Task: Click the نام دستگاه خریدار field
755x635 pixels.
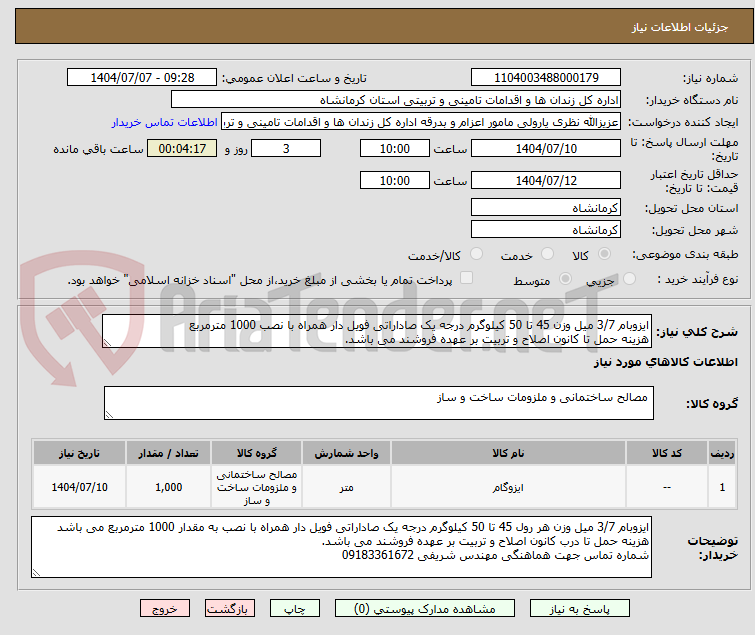Action: click(396, 100)
